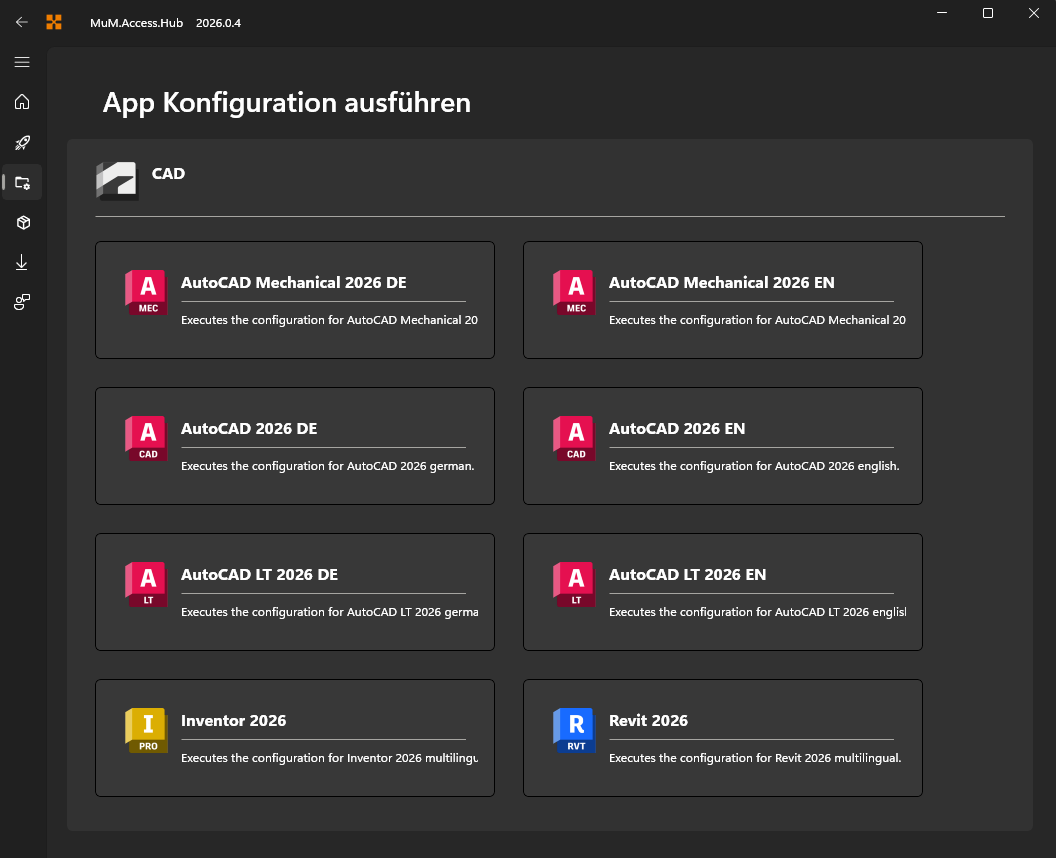Open the Home view in the sidebar
The height and width of the screenshot is (858, 1056).
(21, 102)
